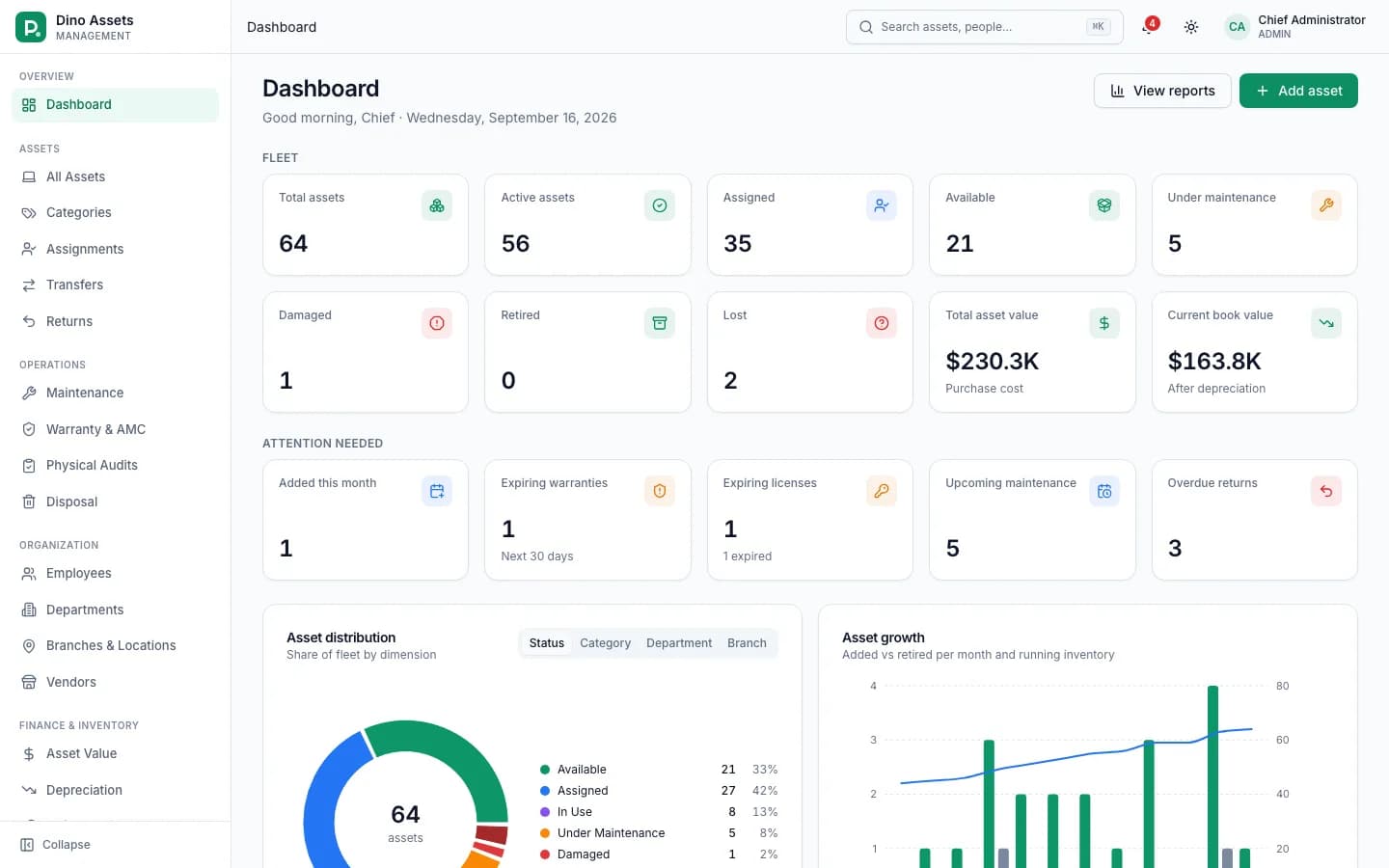1389x868 pixels.
Task: Open the notifications bell icon
Action: pos(1148,27)
